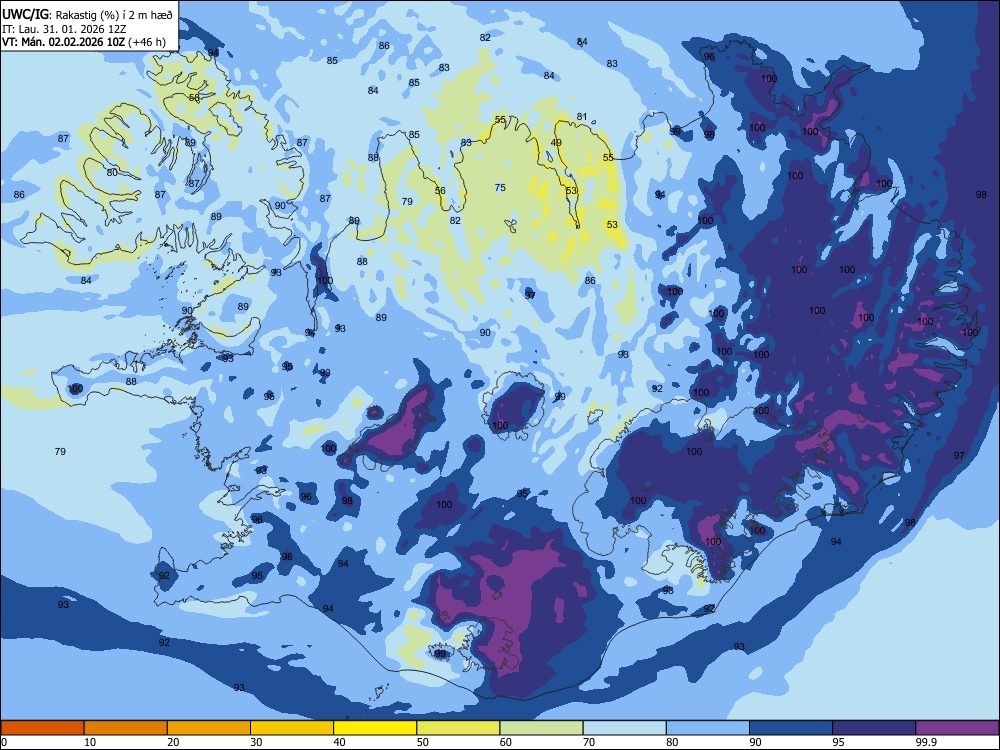Choose the 30–40 golden-yellow legend swatch
Screen dimensions: 1000x750
click(x=292, y=728)
